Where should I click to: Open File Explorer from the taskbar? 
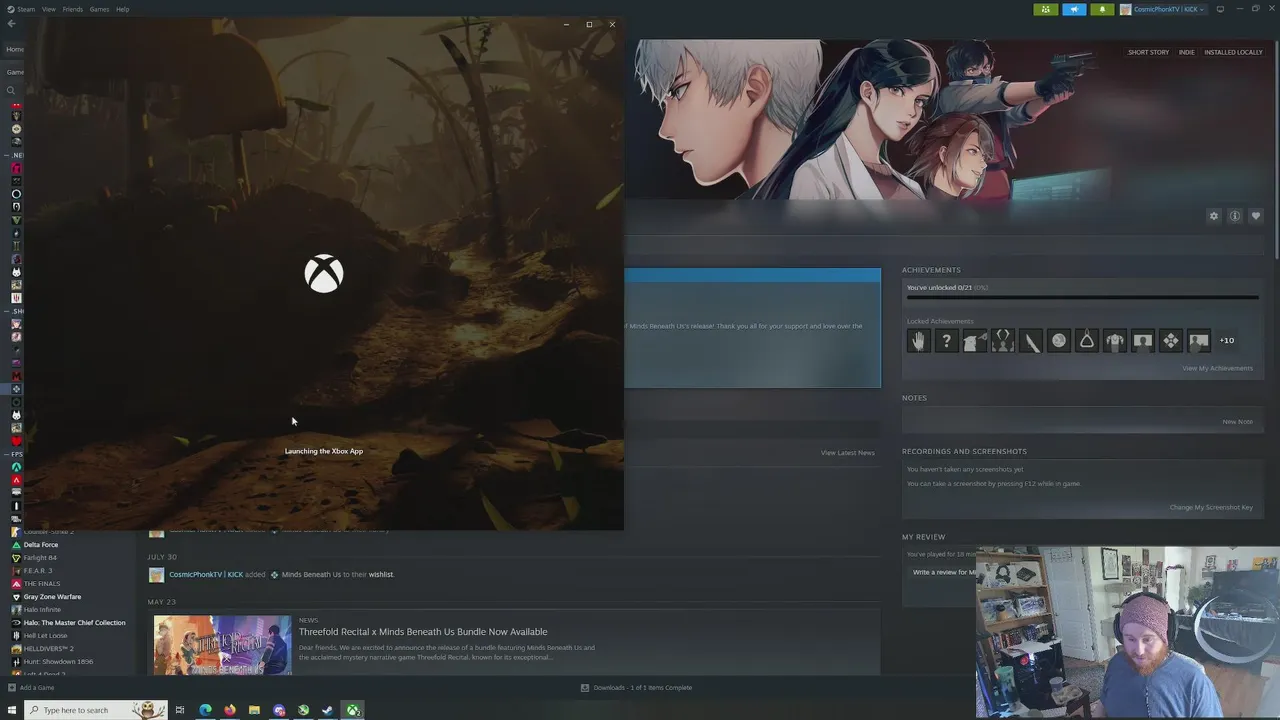tap(254, 710)
